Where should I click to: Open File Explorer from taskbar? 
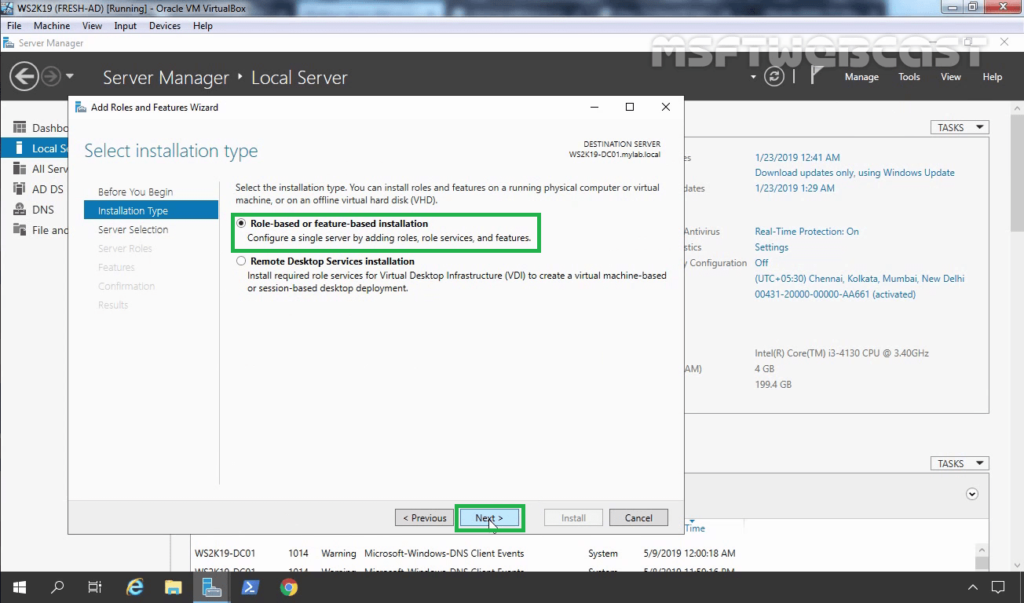(173, 587)
